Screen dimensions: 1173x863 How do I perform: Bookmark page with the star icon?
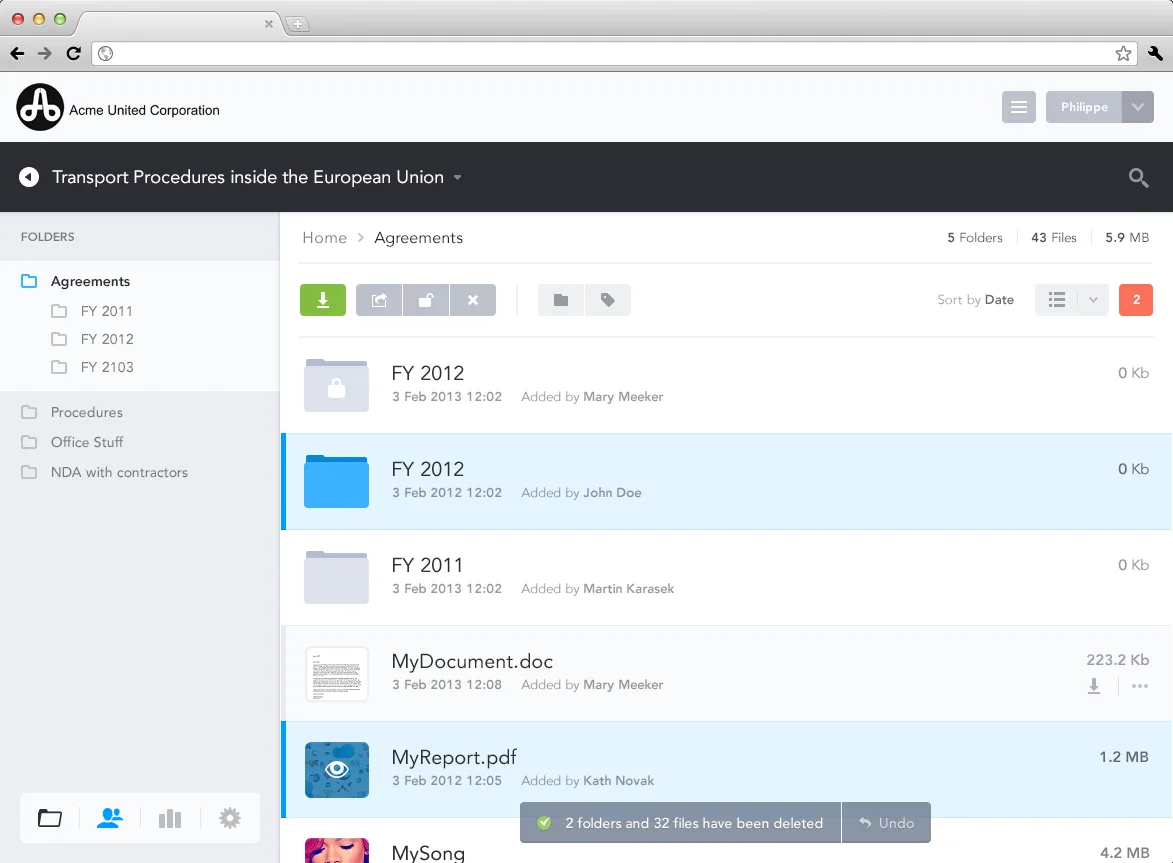[x=1123, y=53]
